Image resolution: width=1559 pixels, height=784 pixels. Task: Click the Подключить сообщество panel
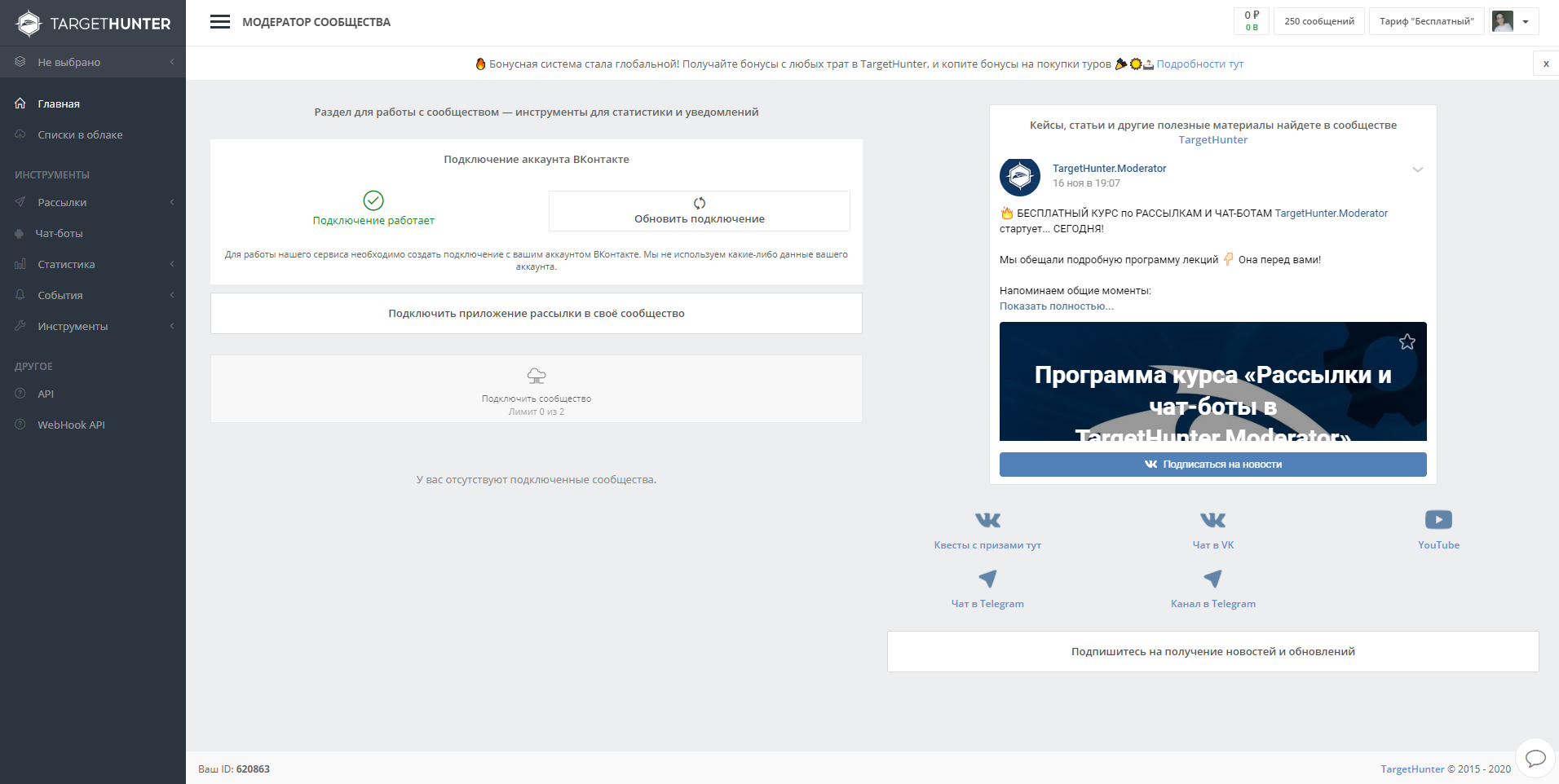coord(537,389)
